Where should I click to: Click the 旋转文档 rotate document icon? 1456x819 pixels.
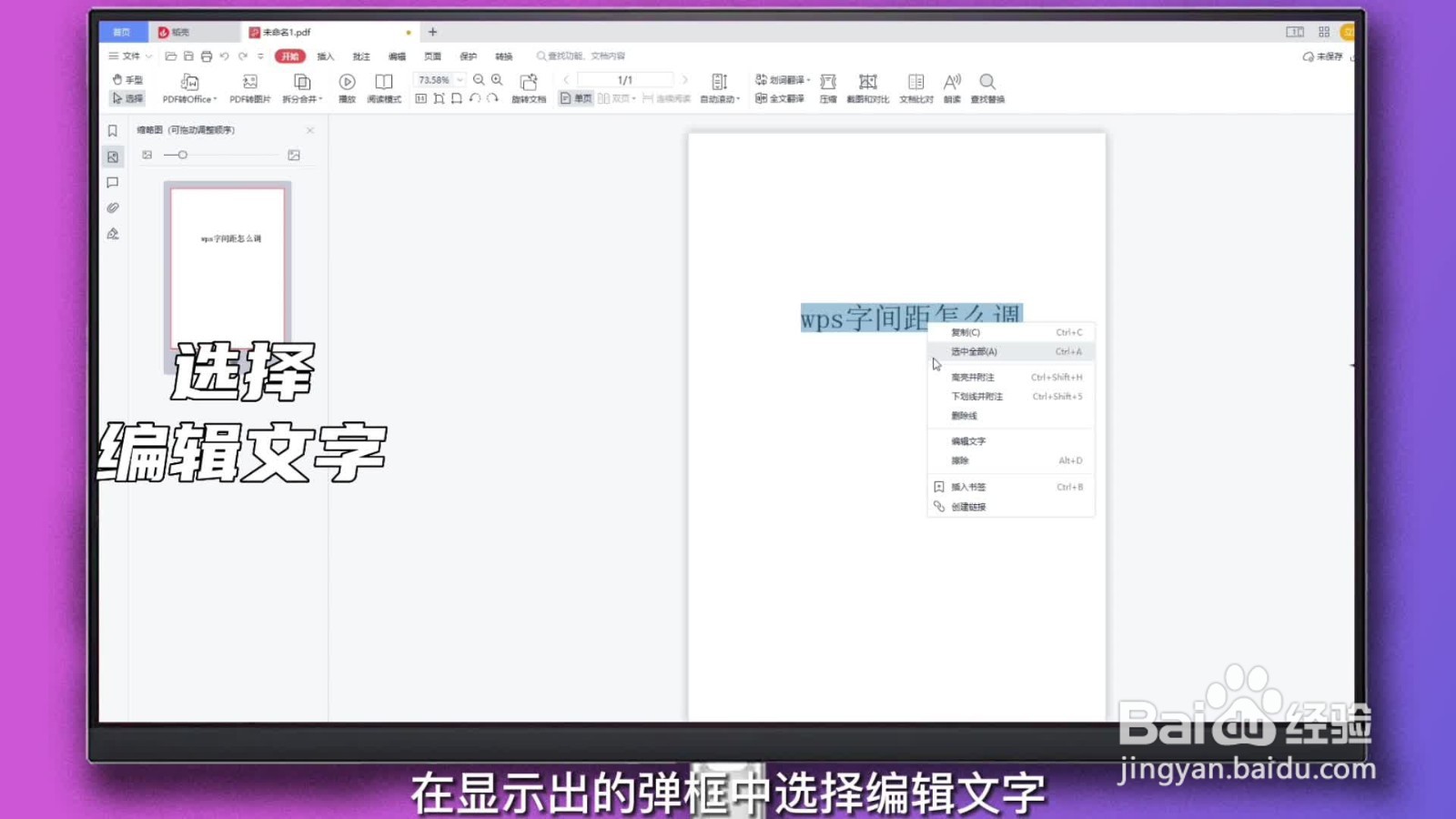tap(531, 88)
